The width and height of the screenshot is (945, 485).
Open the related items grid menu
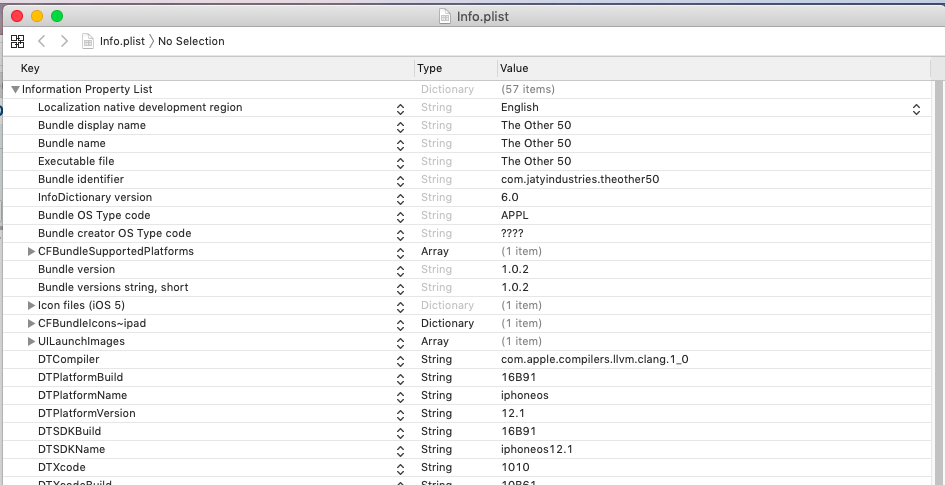pos(17,41)
